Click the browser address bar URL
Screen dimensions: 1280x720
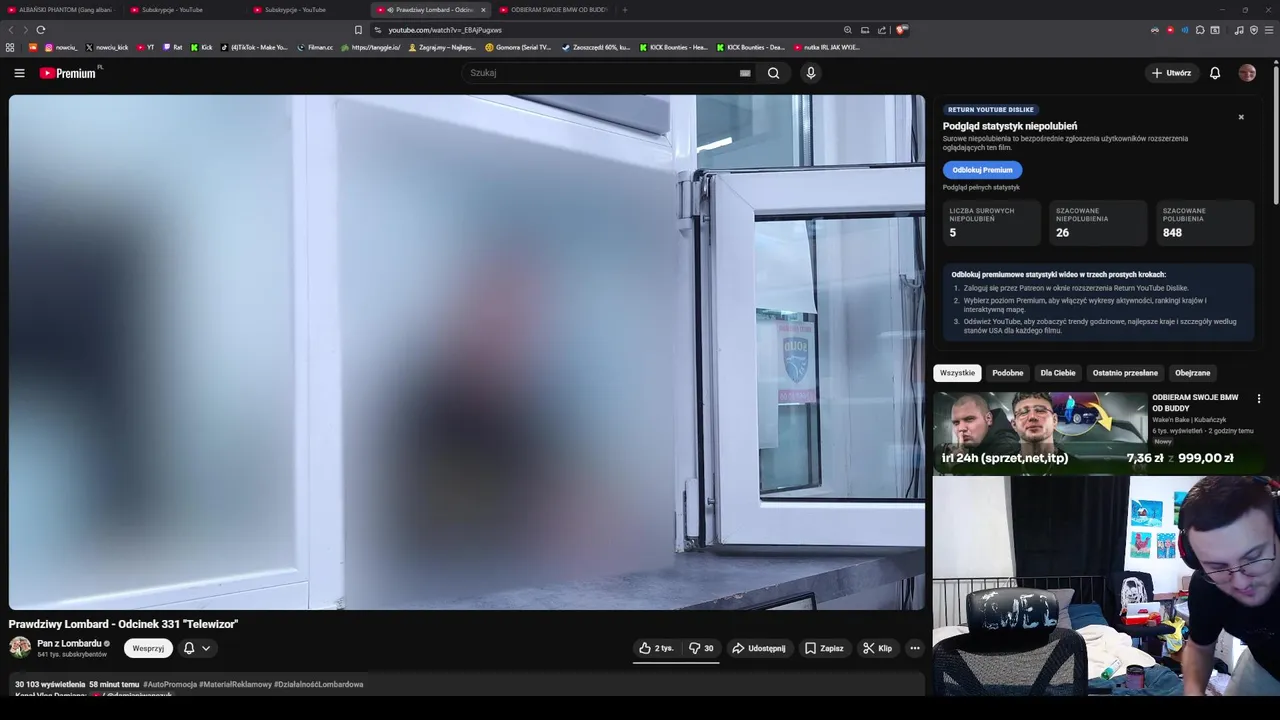[445, 30]
